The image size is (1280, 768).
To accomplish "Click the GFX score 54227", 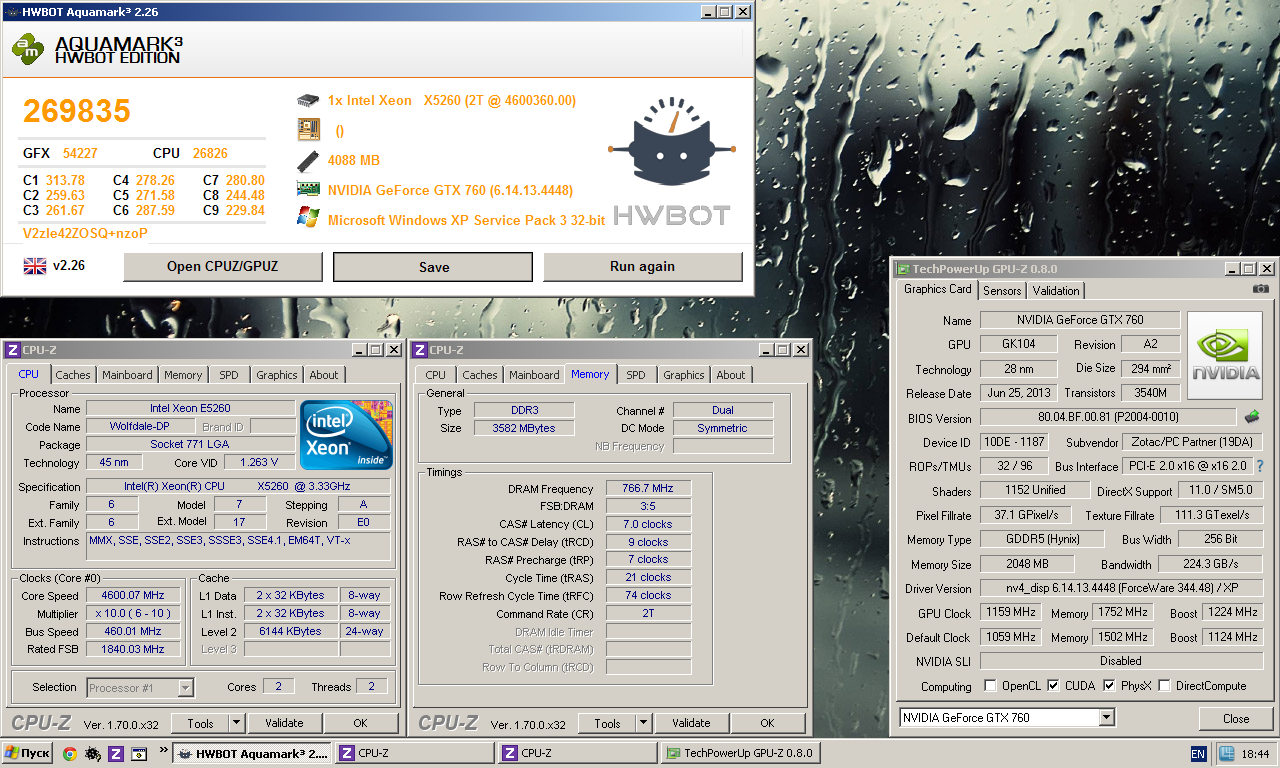I will coord(80,153).
